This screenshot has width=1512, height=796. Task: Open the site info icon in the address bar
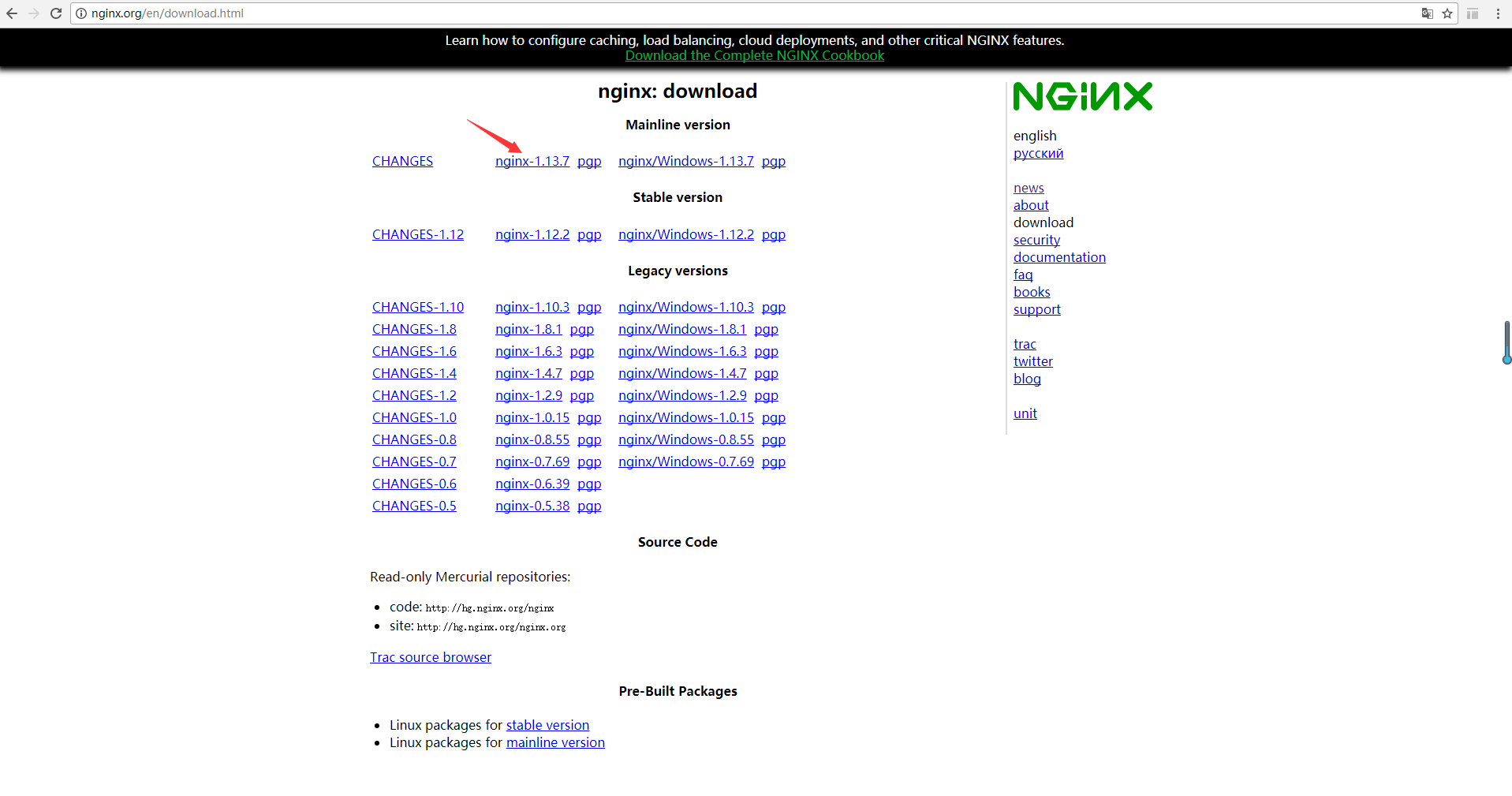pos(81,13)
